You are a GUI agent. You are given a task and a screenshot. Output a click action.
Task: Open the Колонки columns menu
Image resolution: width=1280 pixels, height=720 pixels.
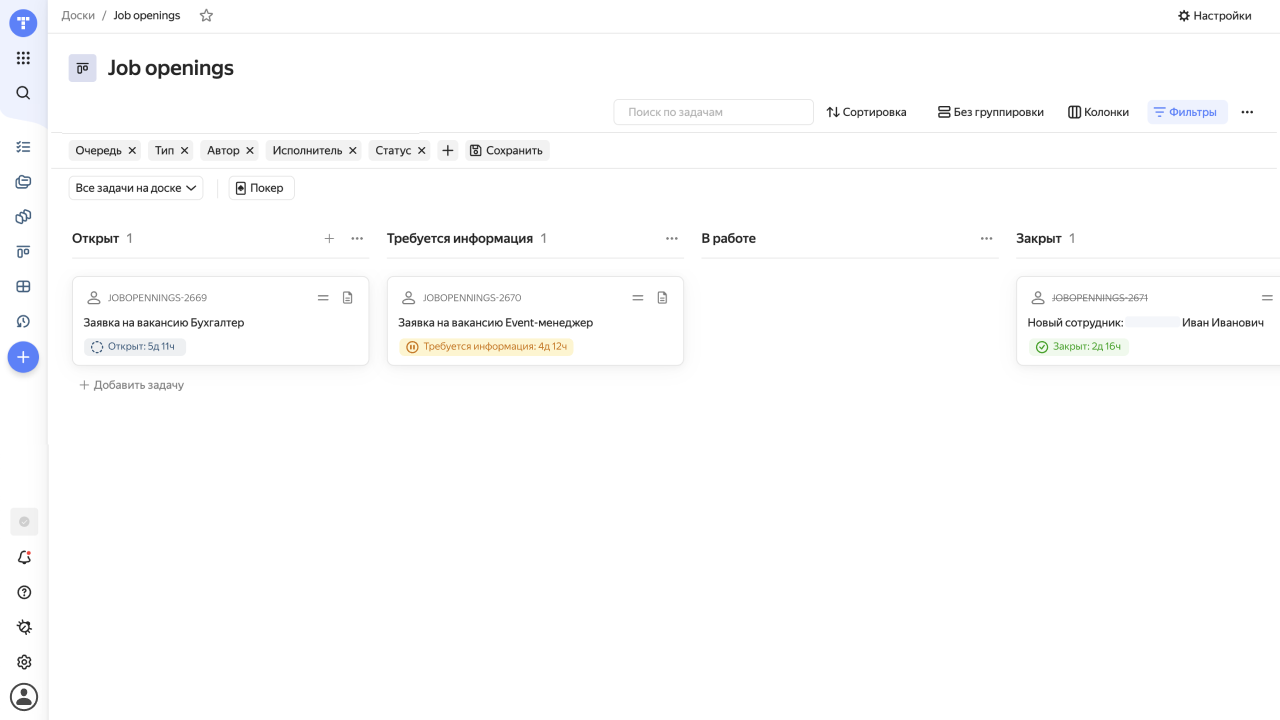pos(1098,112)
